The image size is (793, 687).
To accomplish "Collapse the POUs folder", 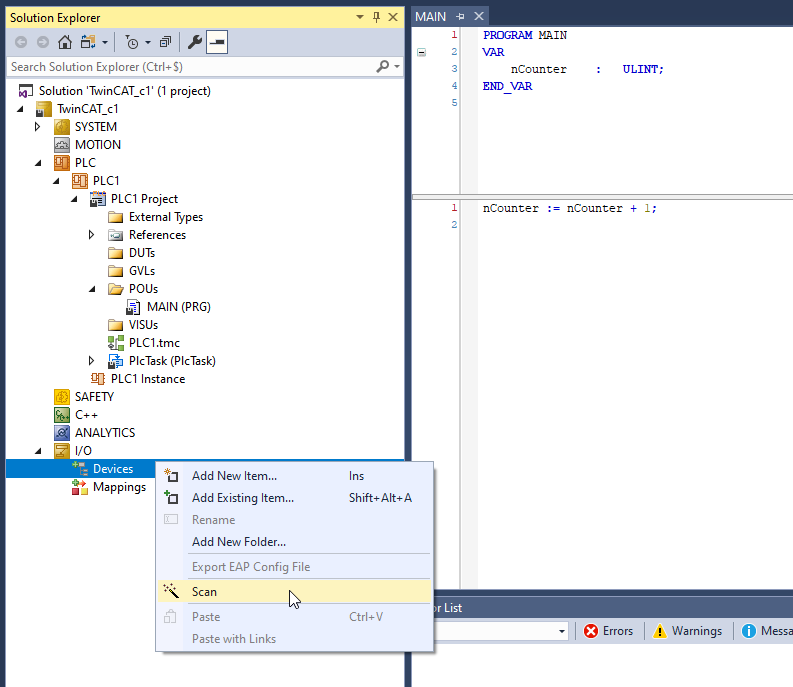I will click(92, 289).
